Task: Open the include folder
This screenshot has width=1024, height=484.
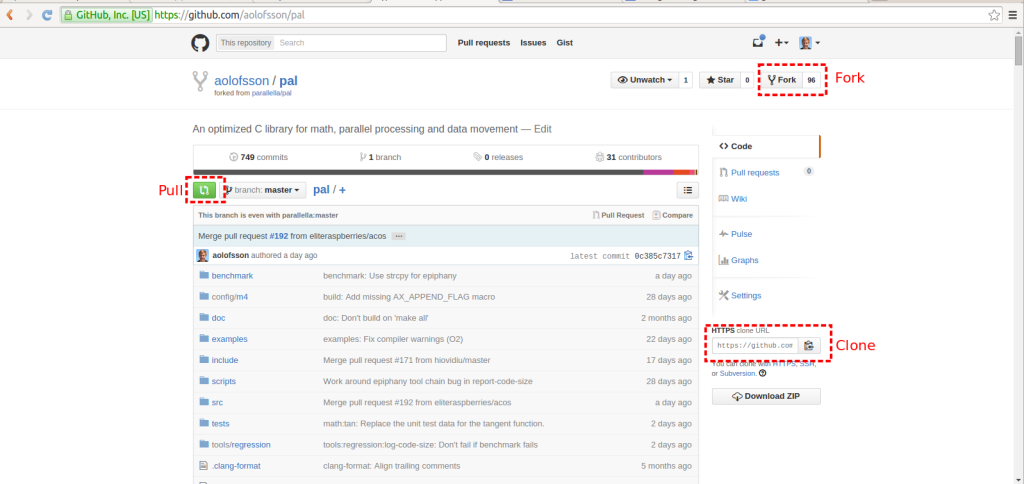Action: point(225,360)
